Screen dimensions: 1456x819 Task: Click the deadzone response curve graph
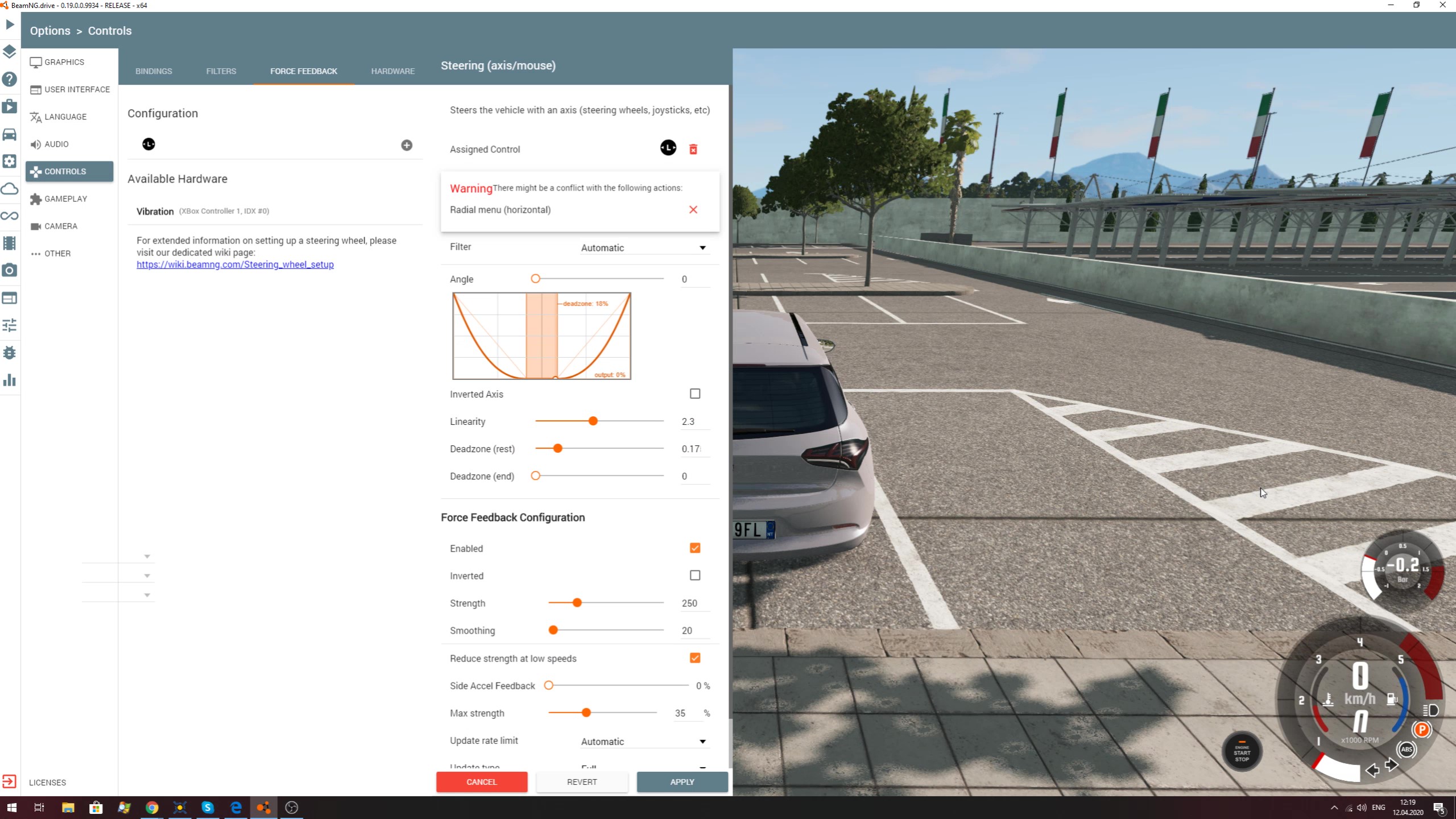(x=541, y=336)
